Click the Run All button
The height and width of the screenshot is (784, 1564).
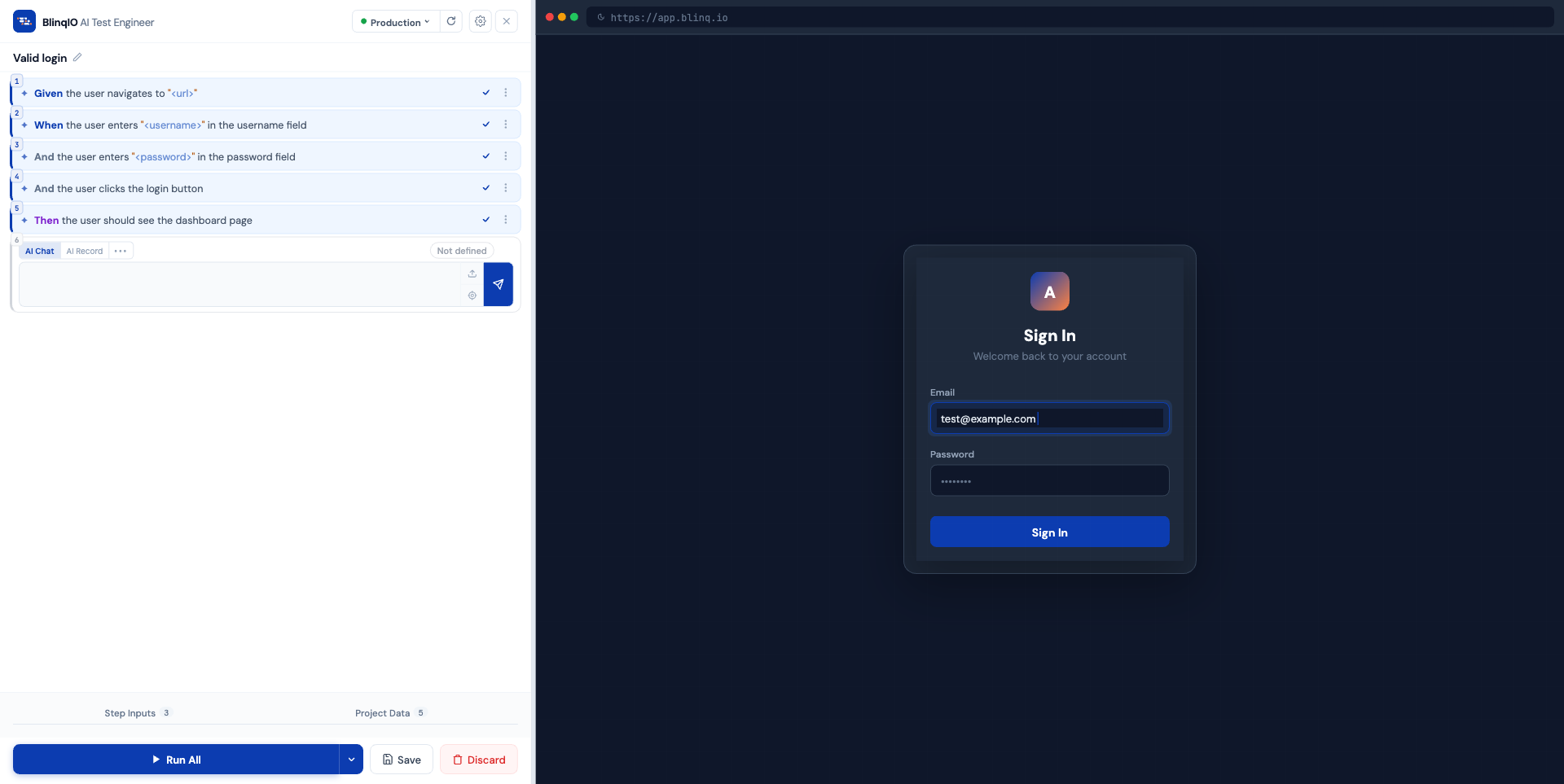[178, 759]
